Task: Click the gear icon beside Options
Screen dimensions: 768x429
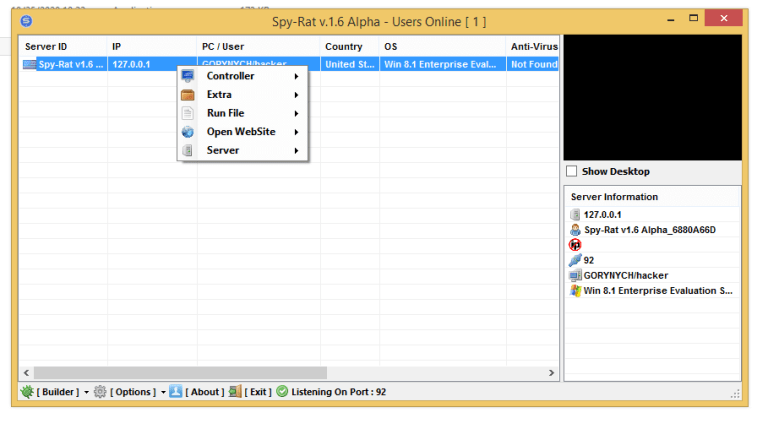Action: click(100, 391)
